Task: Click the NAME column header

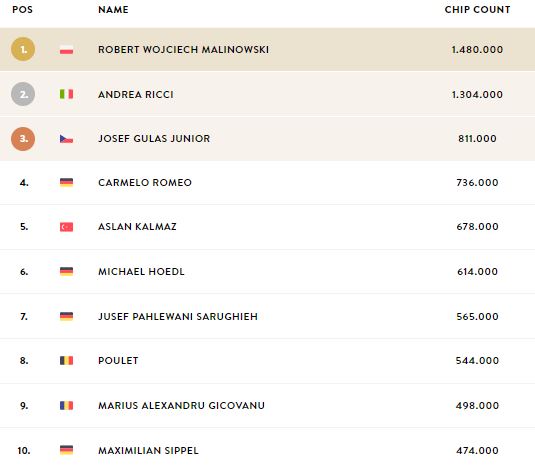Action: (113, 10)
